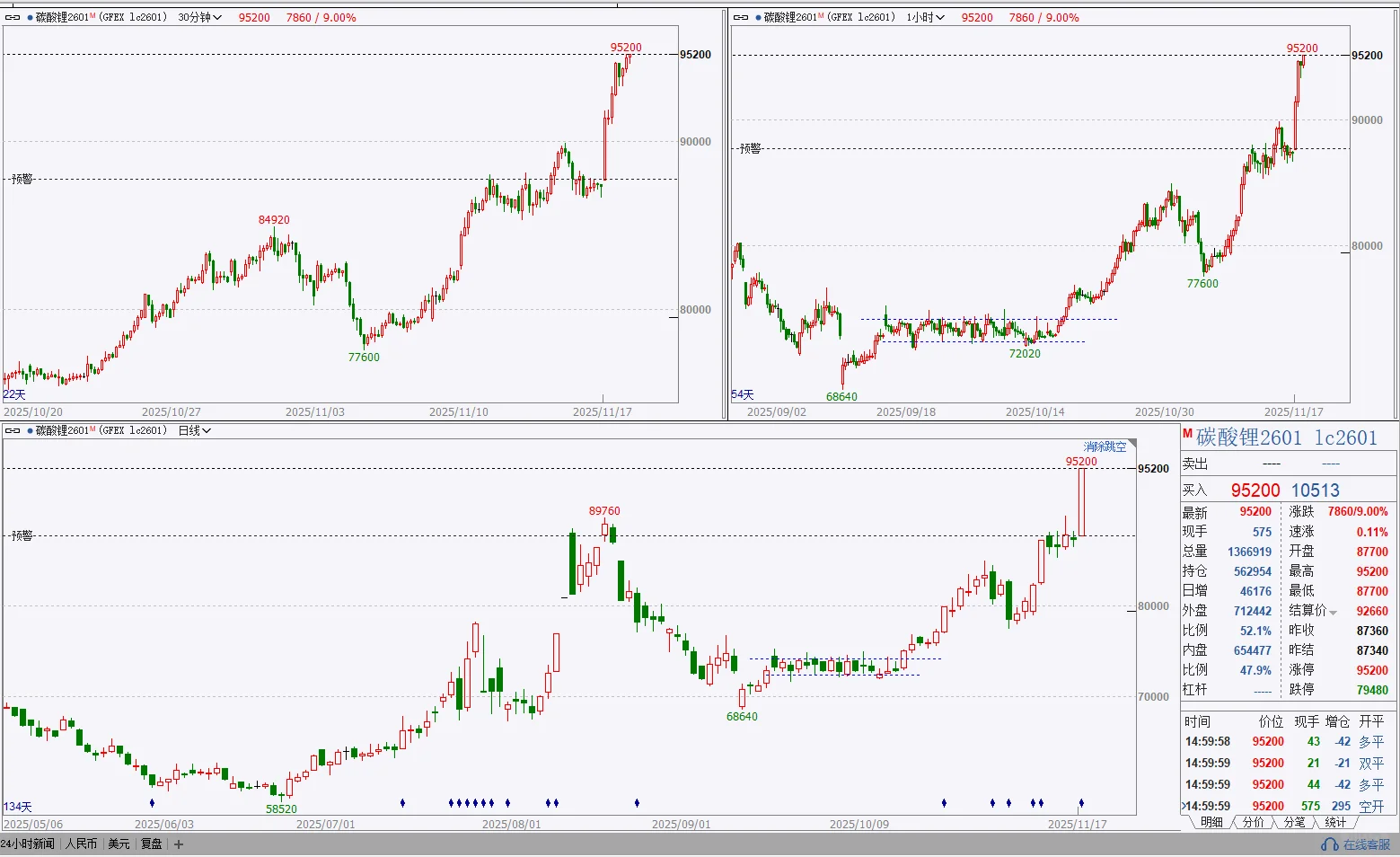Open the 复盘 tab
This screenshot has height=857, width=1400.
pos(152,844)
